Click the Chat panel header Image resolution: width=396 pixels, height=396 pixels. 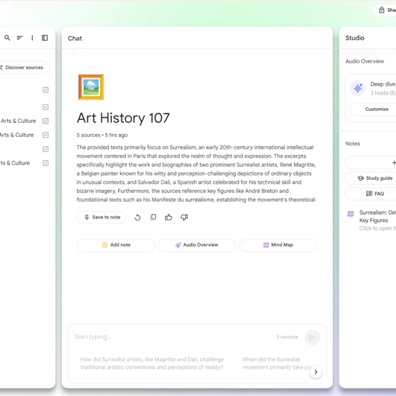coord(75,38)
